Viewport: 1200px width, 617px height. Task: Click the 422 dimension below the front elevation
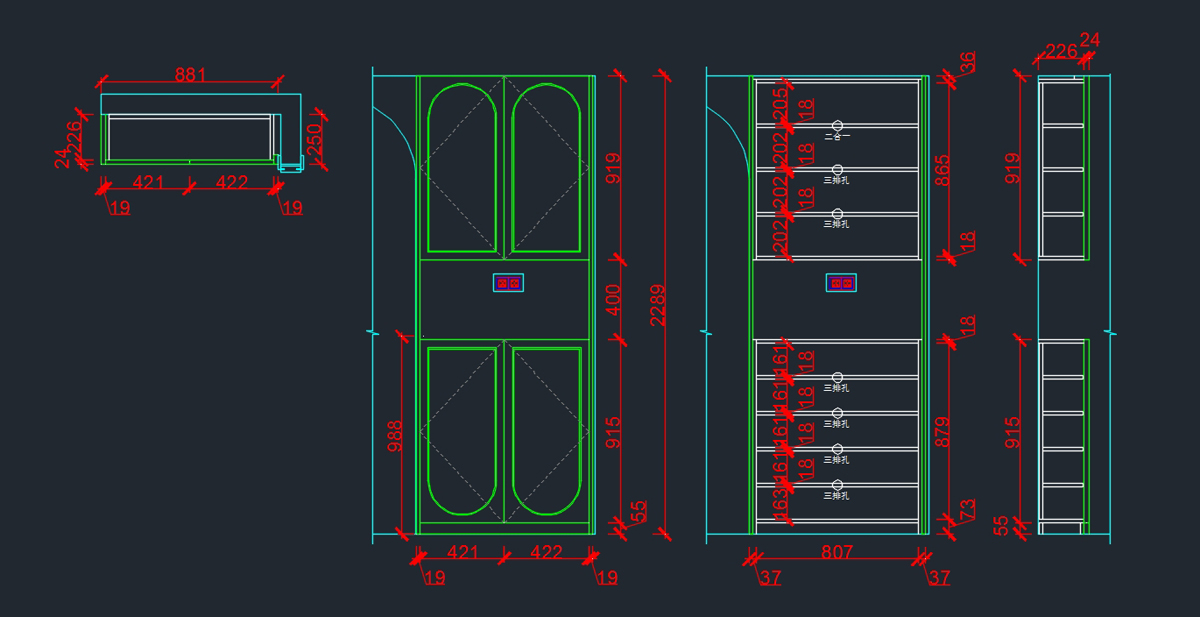coord(546,552)
